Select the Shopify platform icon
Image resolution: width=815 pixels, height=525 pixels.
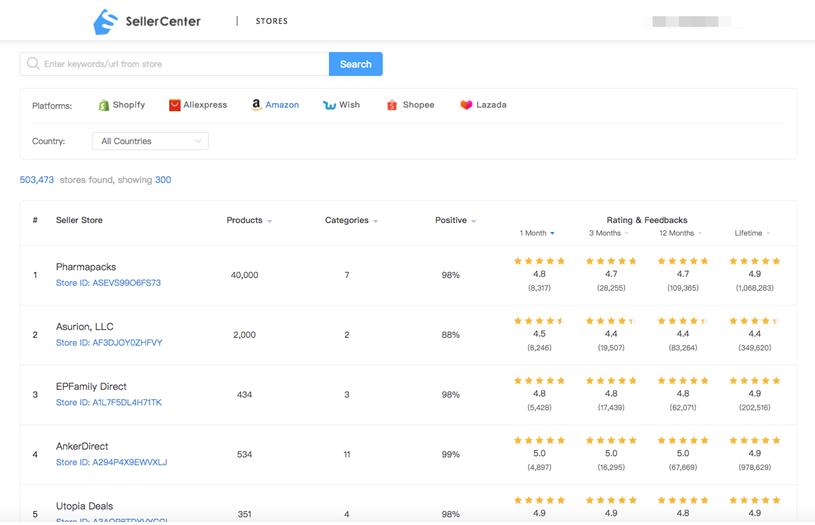pyautogui.click(x=103, y=105)
